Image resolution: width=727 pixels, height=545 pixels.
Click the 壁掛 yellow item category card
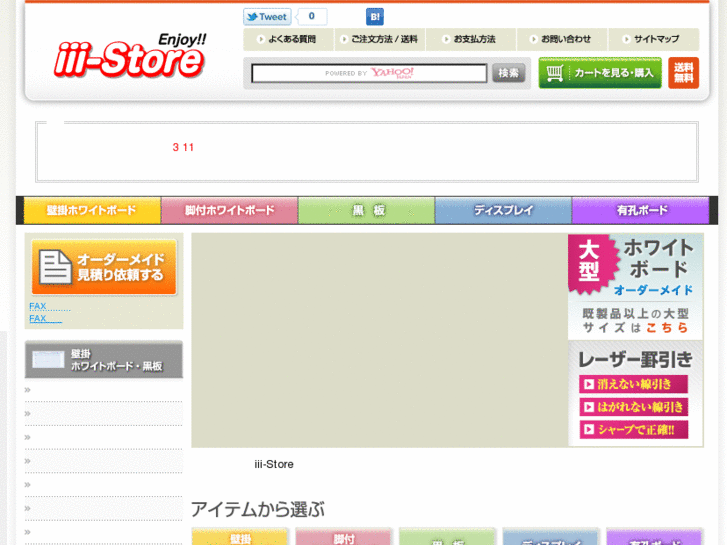pyautogui.click(x=240, y=536)
